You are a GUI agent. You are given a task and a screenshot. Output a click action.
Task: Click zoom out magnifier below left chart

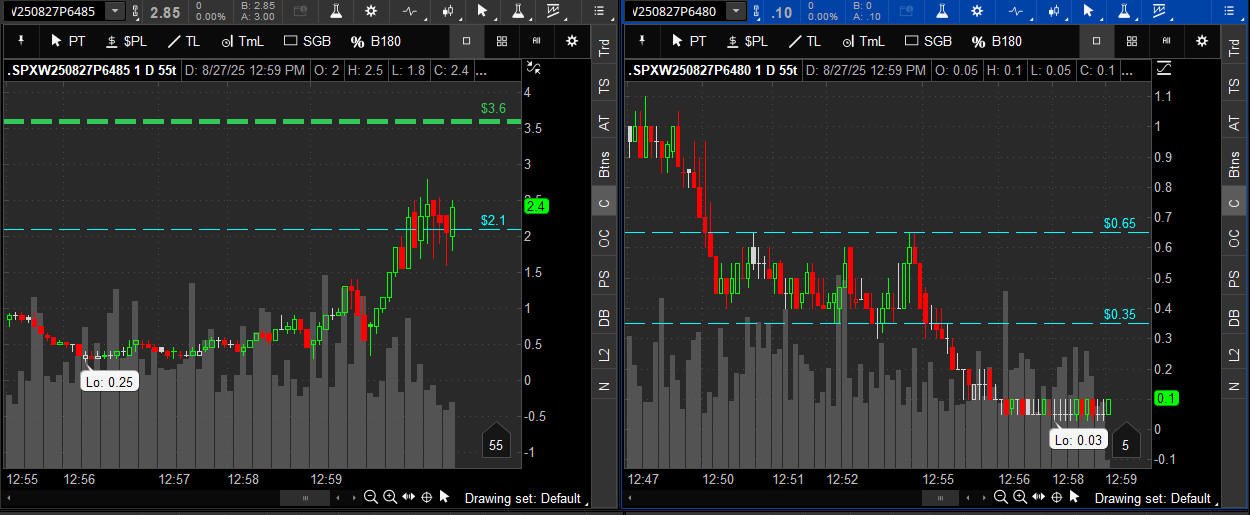point(371,497)
